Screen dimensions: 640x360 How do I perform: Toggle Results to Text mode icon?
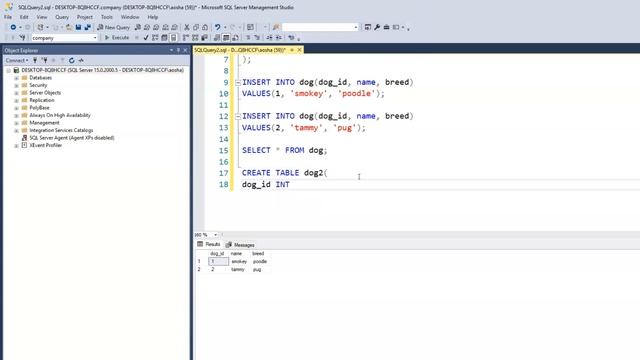[217, 38]
